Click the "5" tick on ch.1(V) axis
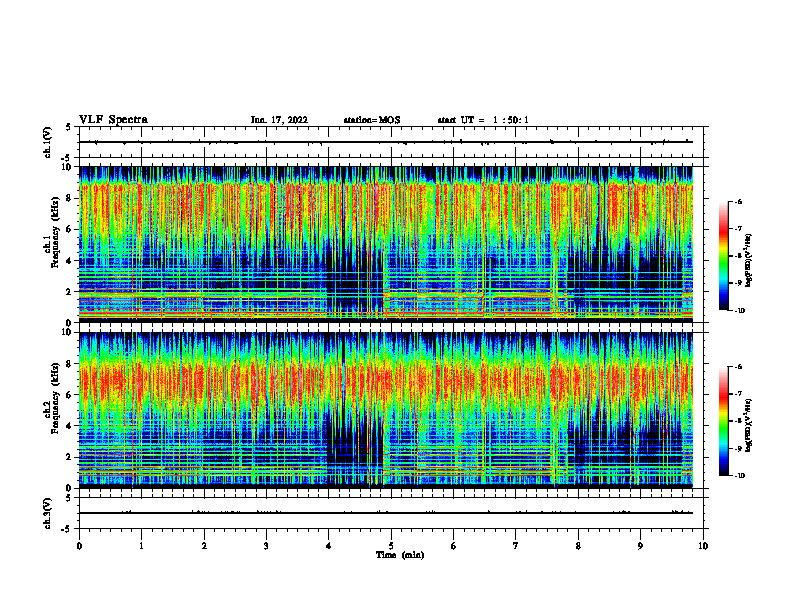 69,128
